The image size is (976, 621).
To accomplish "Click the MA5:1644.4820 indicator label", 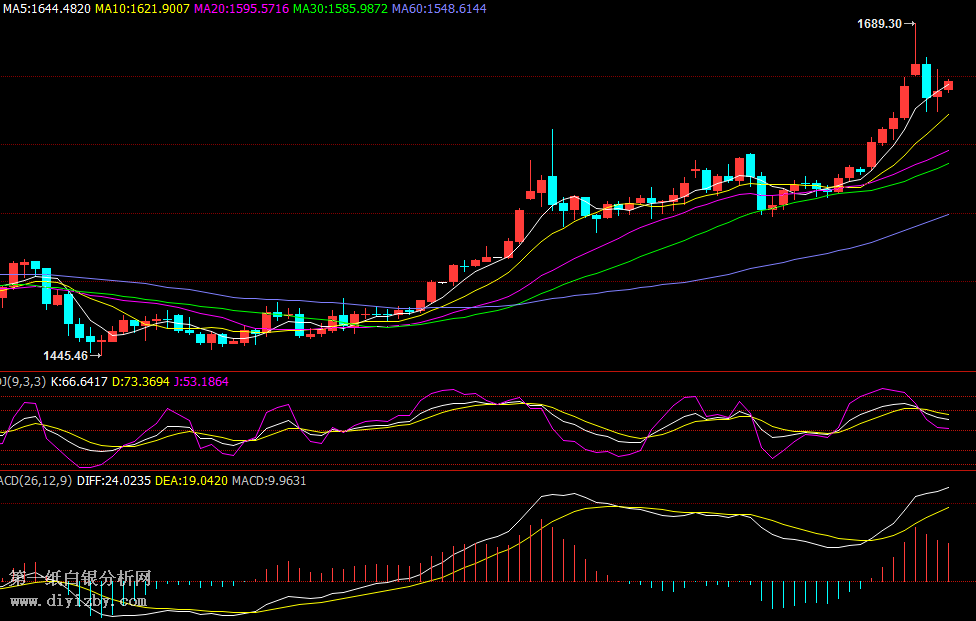I will click(x=46, y=8).
